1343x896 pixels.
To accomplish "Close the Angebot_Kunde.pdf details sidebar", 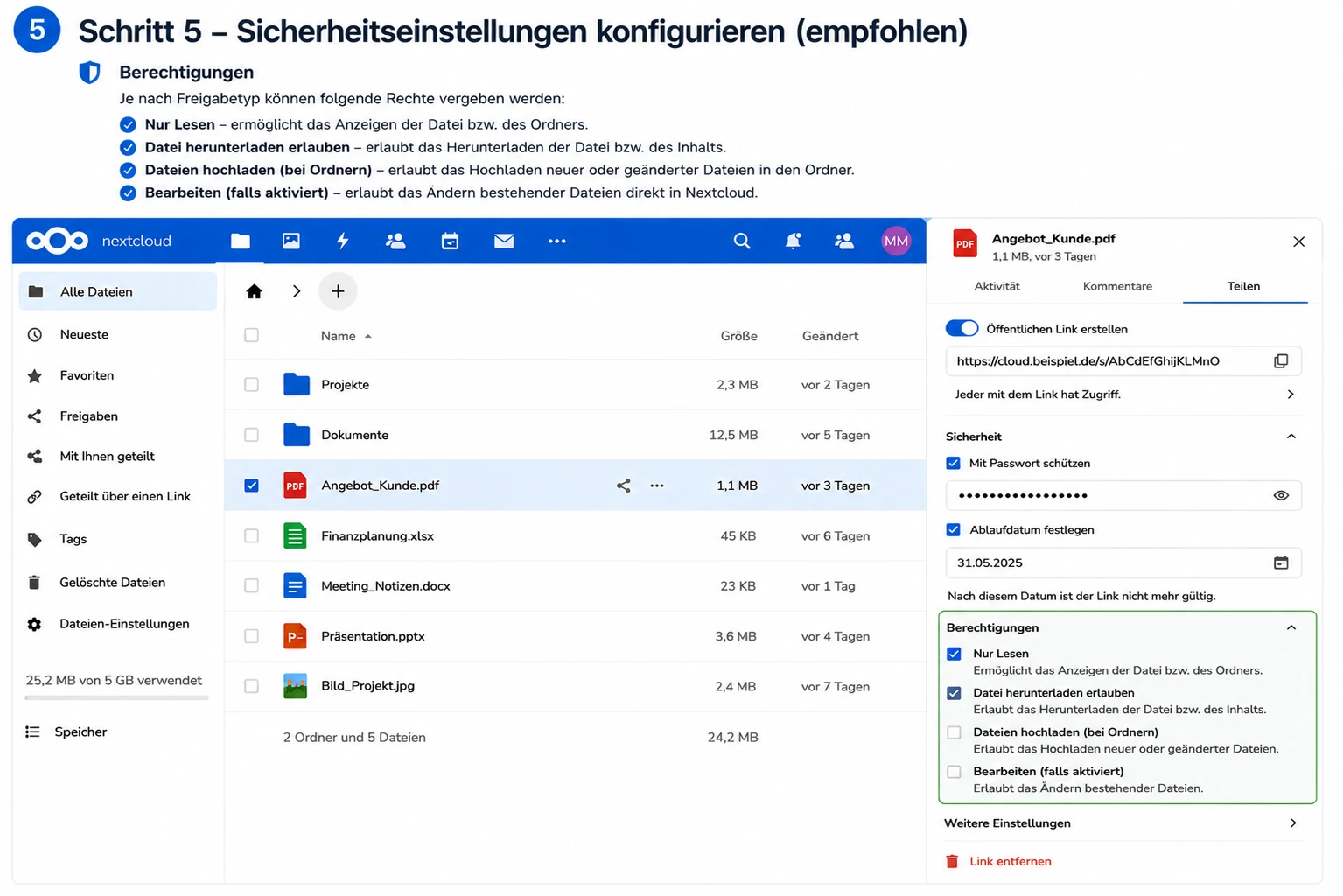I will point(1298,241).
